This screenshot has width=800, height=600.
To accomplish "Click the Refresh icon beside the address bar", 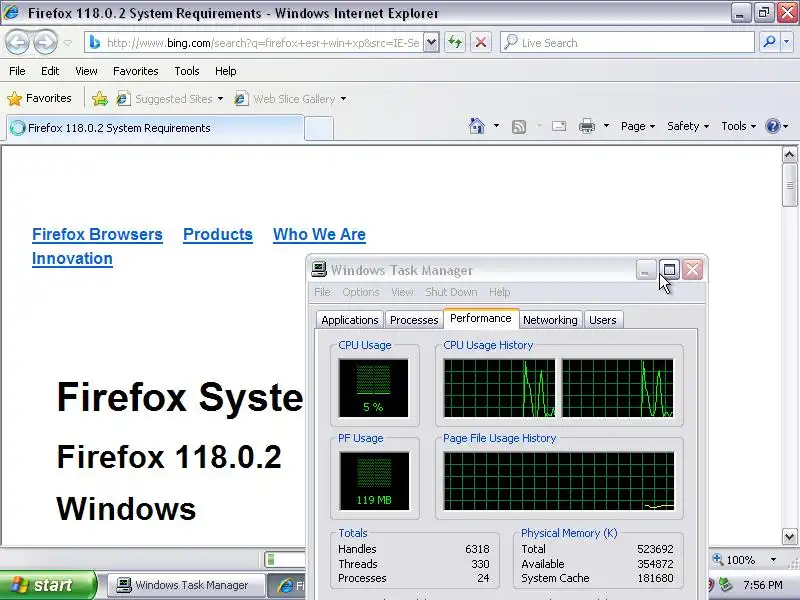I will click(x=455, y=42).
